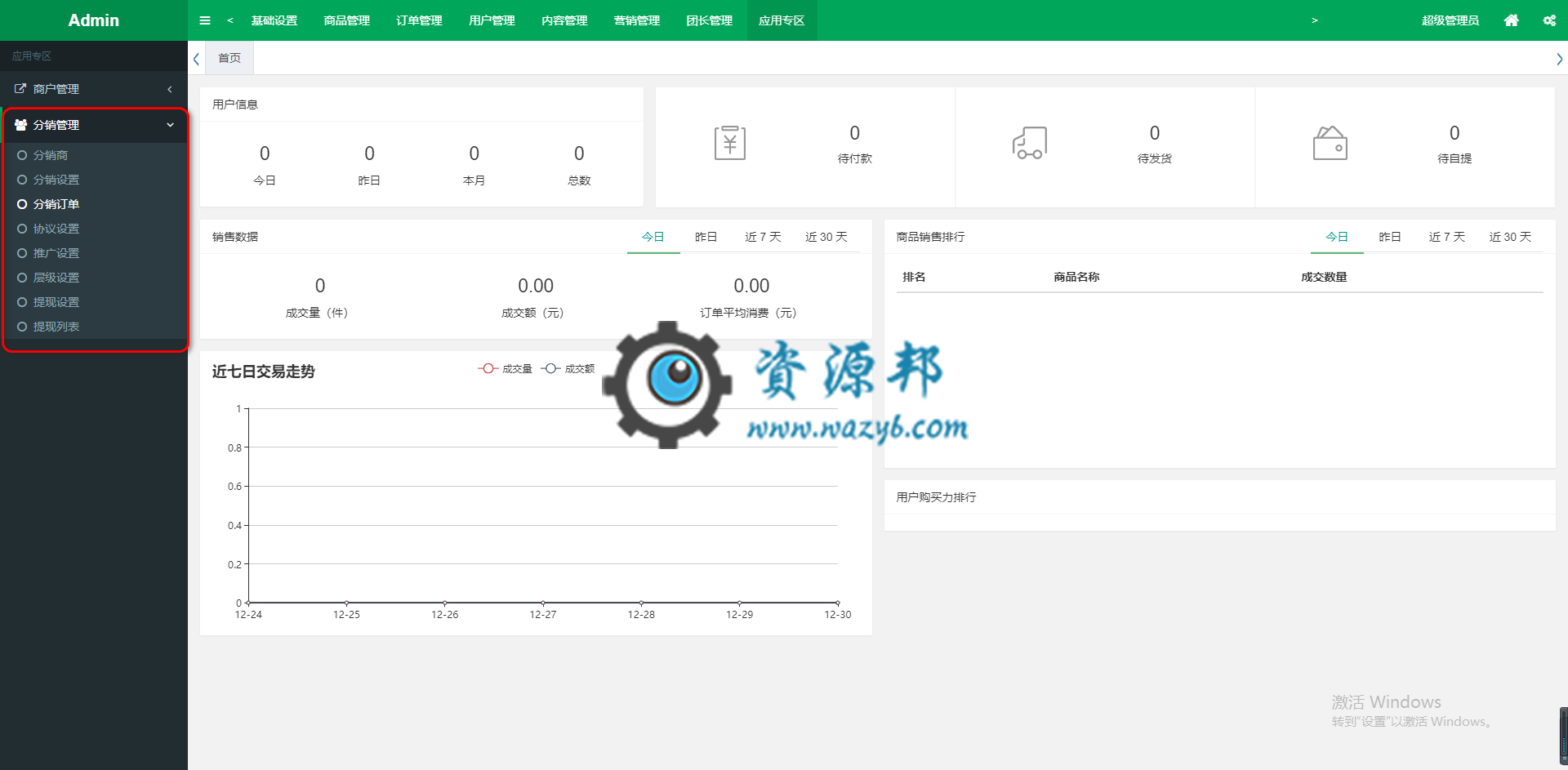Select 昨日 tab in 商品销售排行
This screenshot has height=770, width=1568.
1390,237
